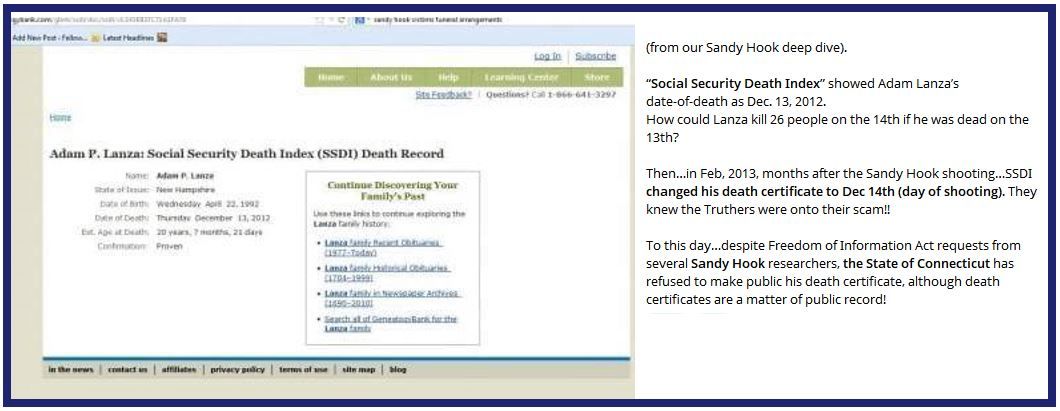This screenshot has width=1060, height=411.
Task: Click 'terms of use' footer link
Action: (303, 370)
